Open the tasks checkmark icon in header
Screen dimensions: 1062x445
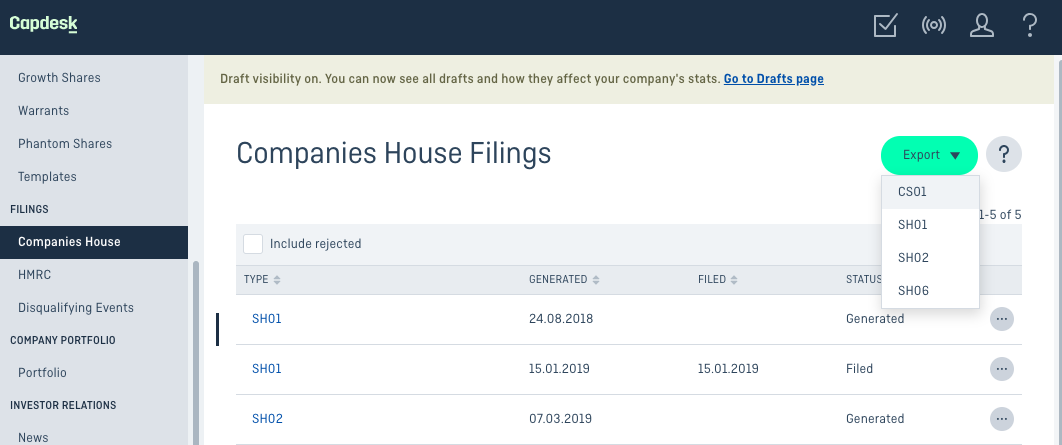(x=885, y=26)
